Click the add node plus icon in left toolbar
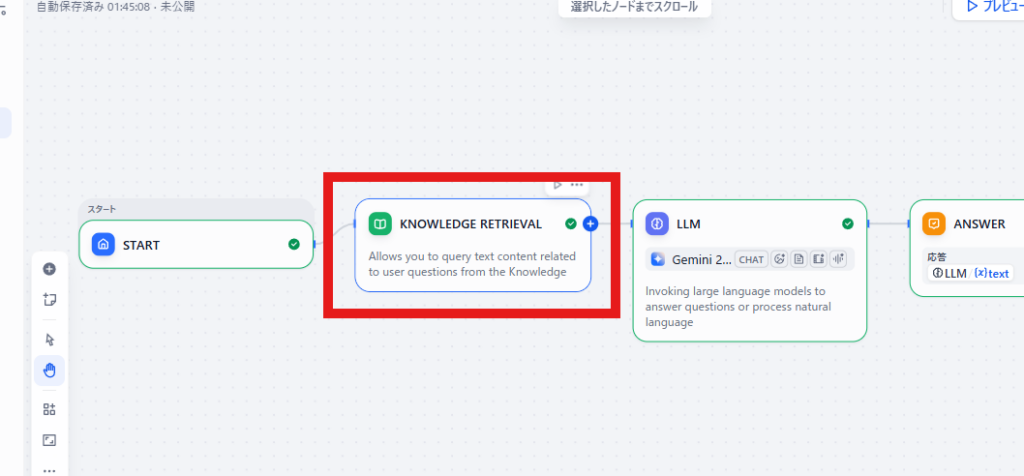The image size is (1024, 476). point(49,268)
